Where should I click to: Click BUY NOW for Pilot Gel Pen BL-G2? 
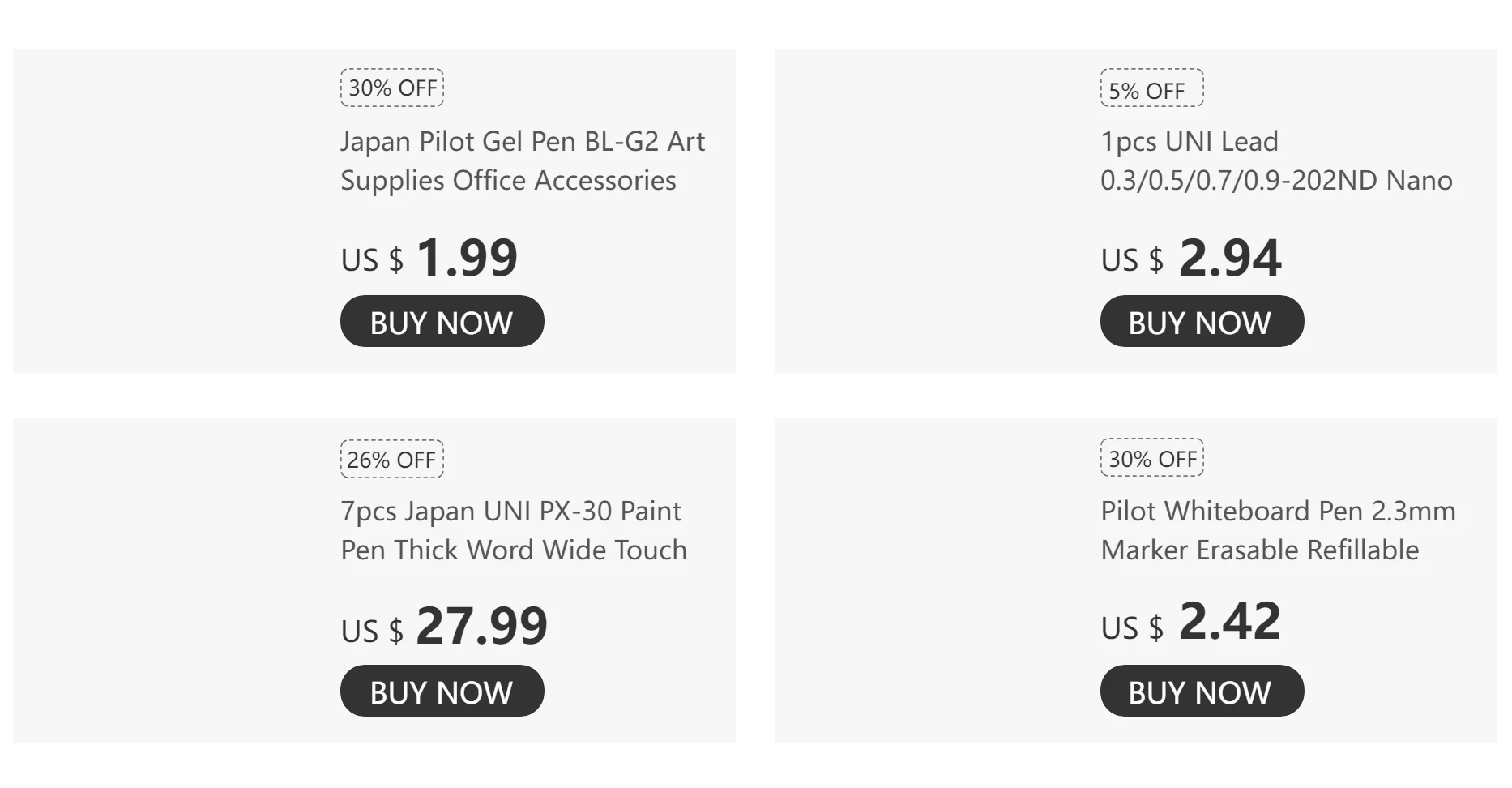tap(442, 322)
